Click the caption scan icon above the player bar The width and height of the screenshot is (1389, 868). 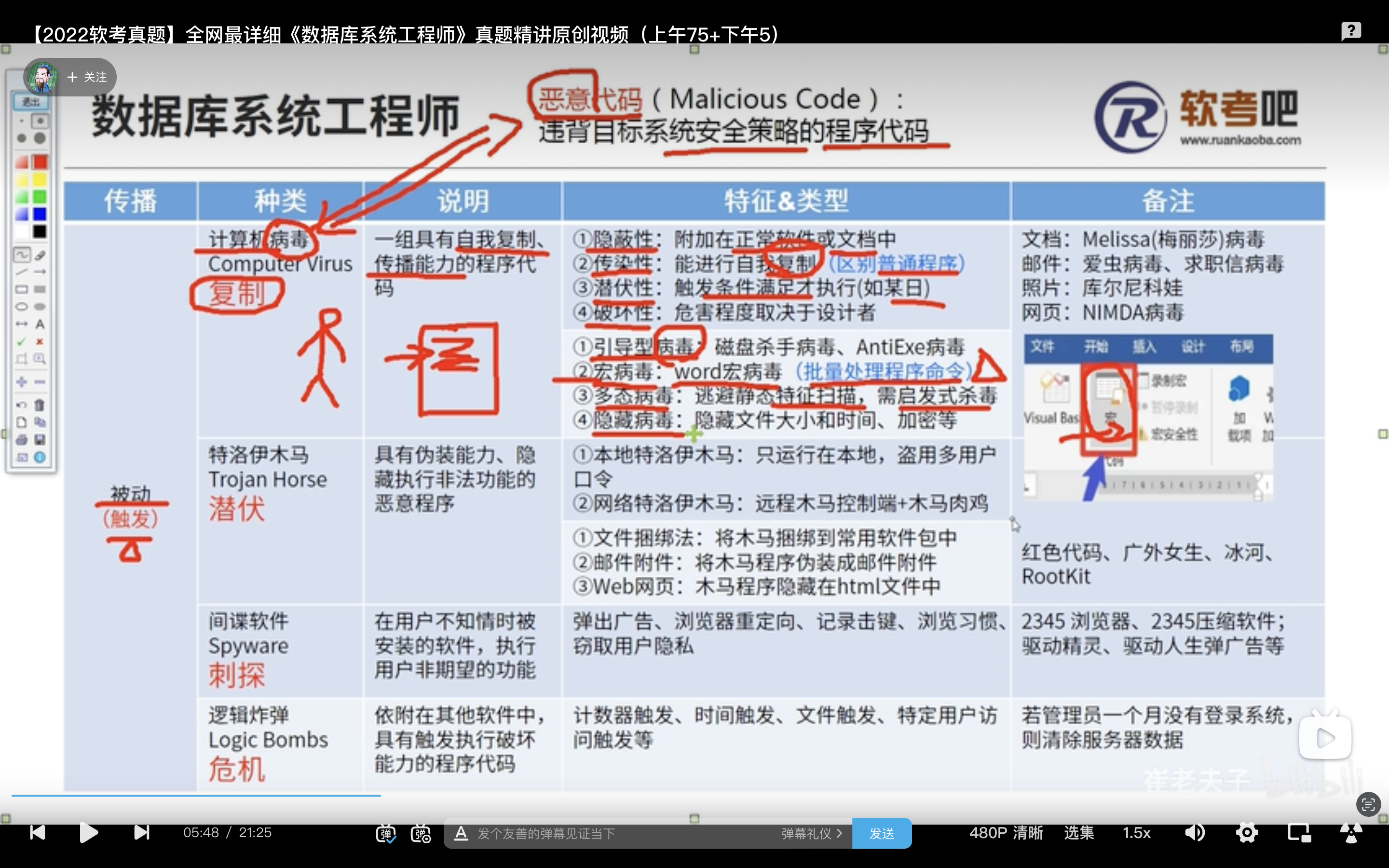(x=1368, y=804)
